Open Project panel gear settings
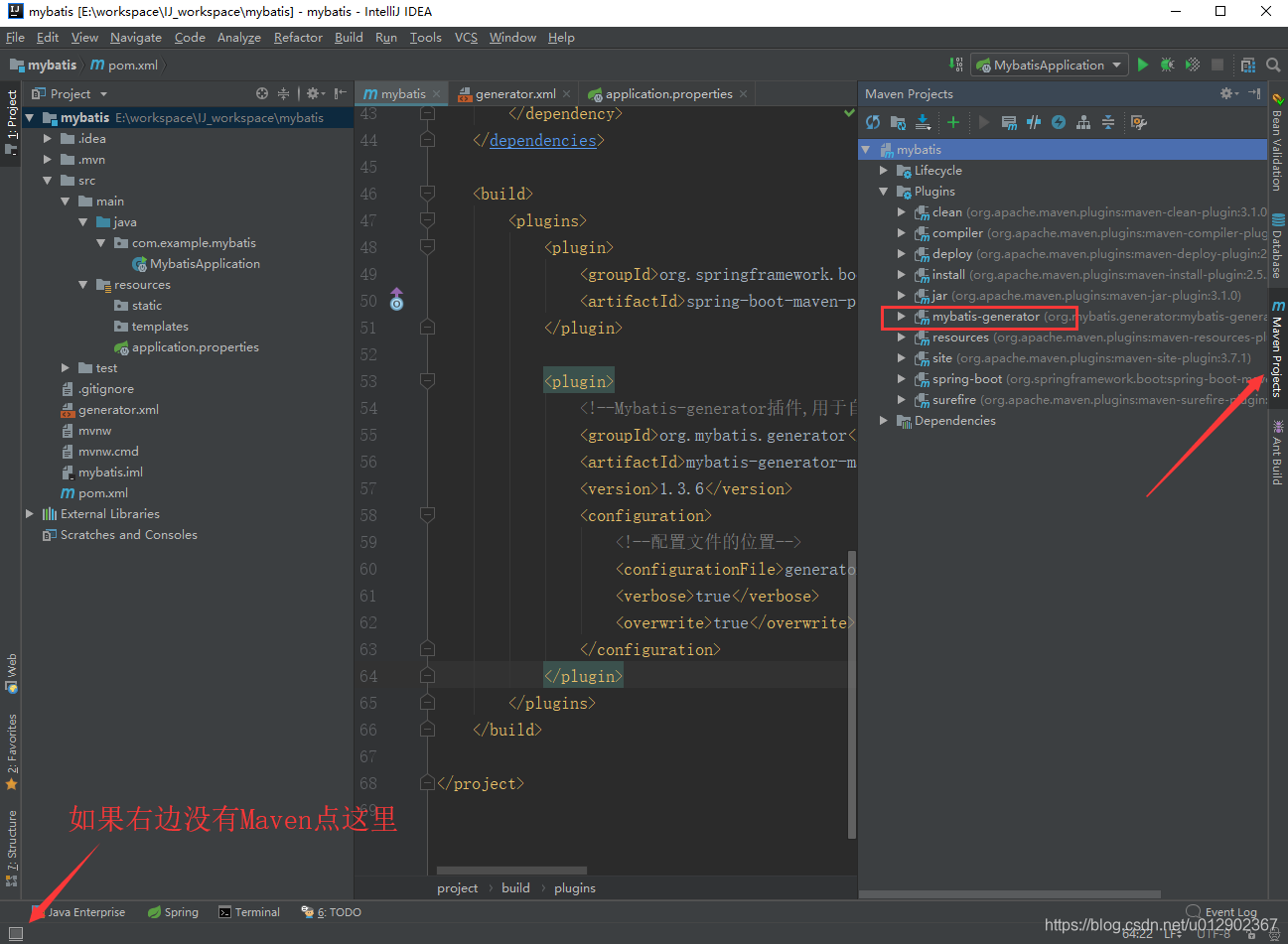 pyautogui.click(x=315, y=93)
